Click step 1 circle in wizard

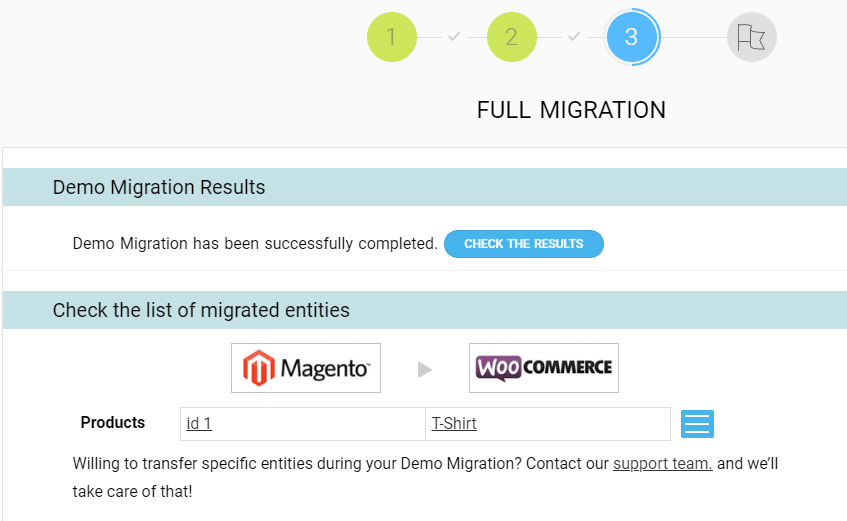pos(391,37)
